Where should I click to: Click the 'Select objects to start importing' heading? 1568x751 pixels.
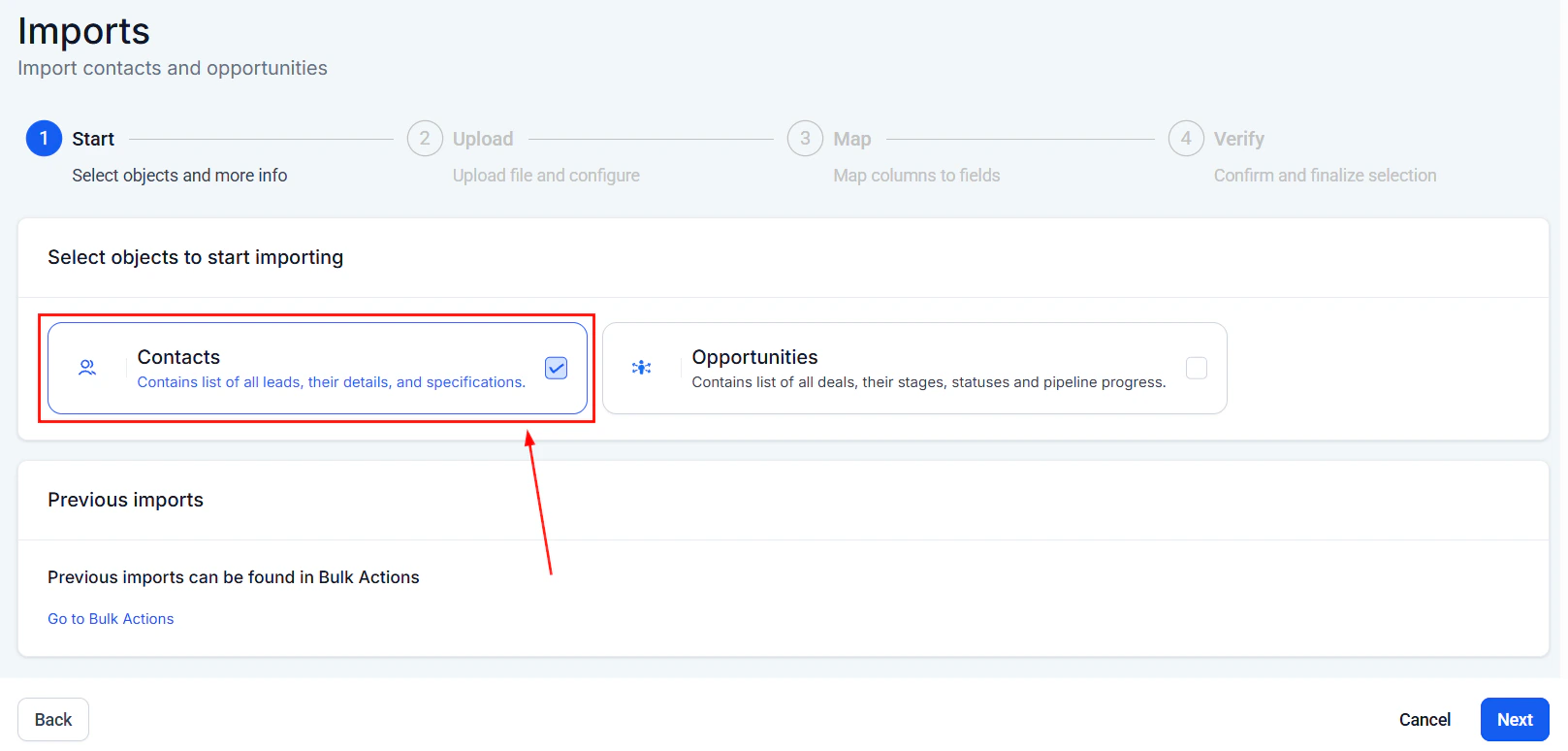[196, 257]
